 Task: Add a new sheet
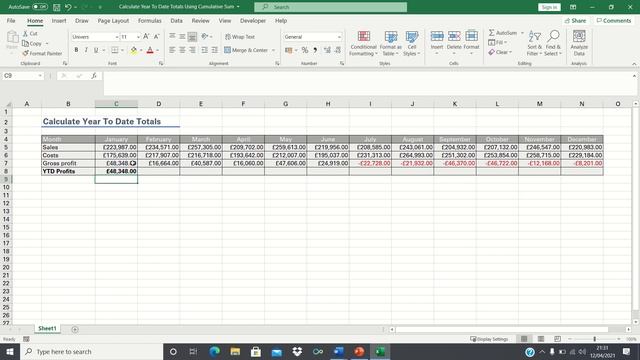75,329
